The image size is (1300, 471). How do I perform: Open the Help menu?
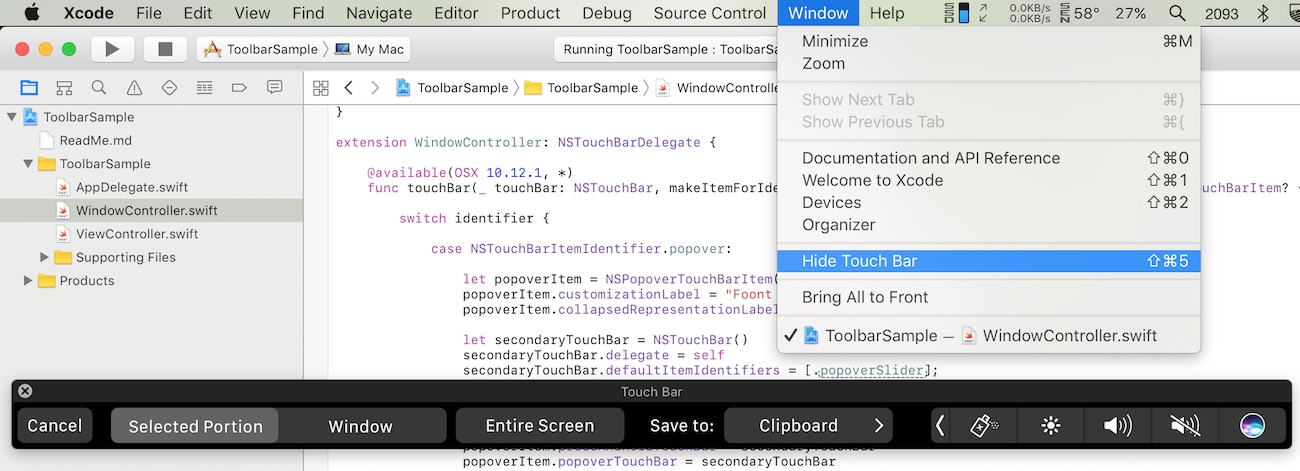887,13
